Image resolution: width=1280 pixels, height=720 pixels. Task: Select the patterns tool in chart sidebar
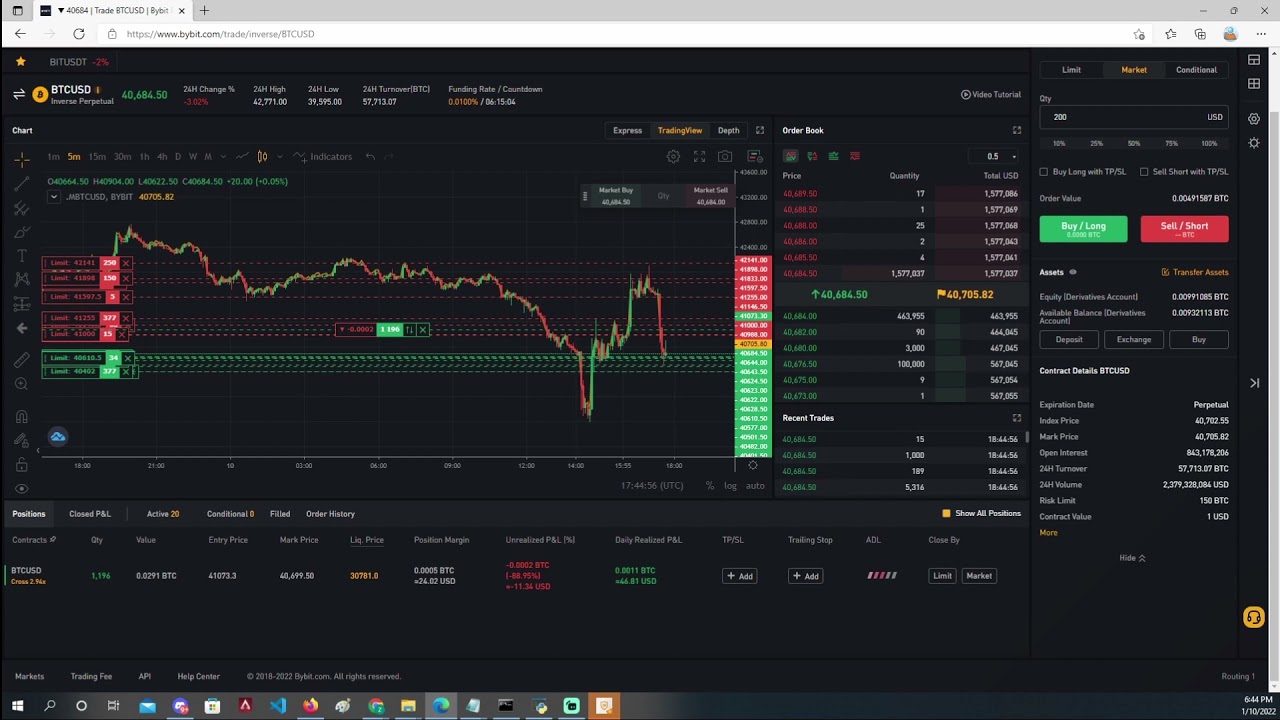(x=22, y=280)
